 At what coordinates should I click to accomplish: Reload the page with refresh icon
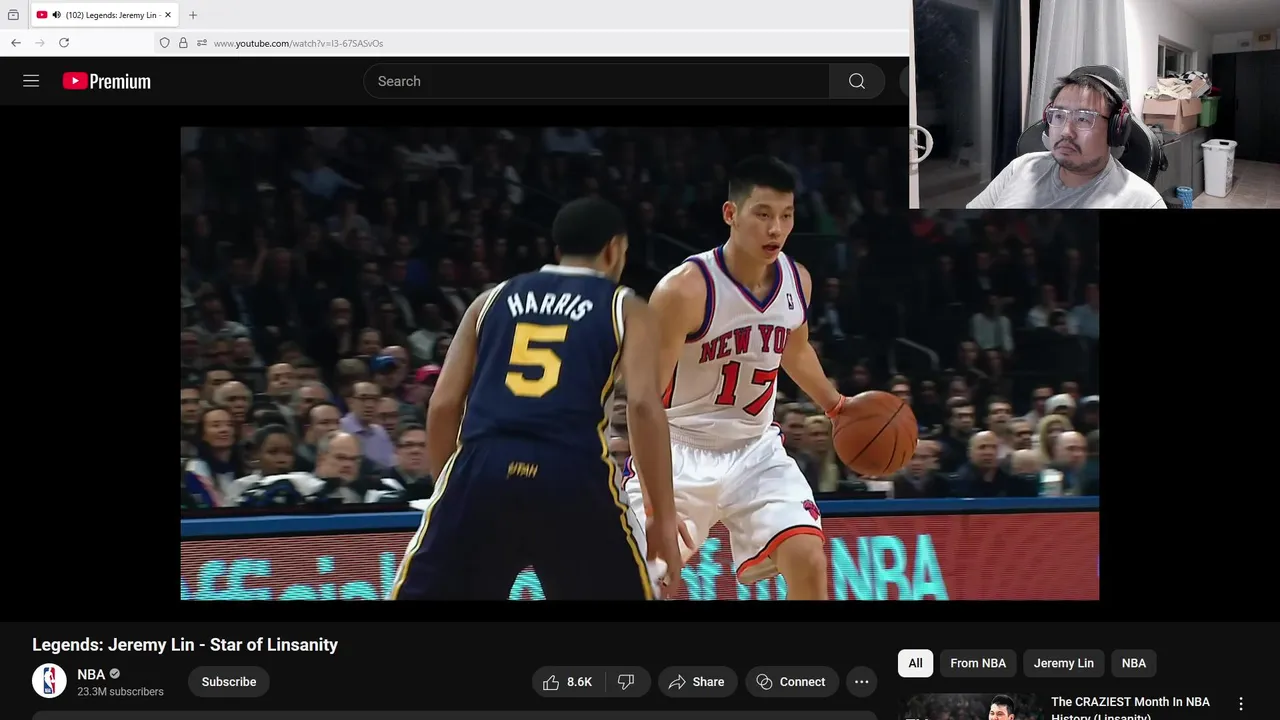tap(64, 43)
